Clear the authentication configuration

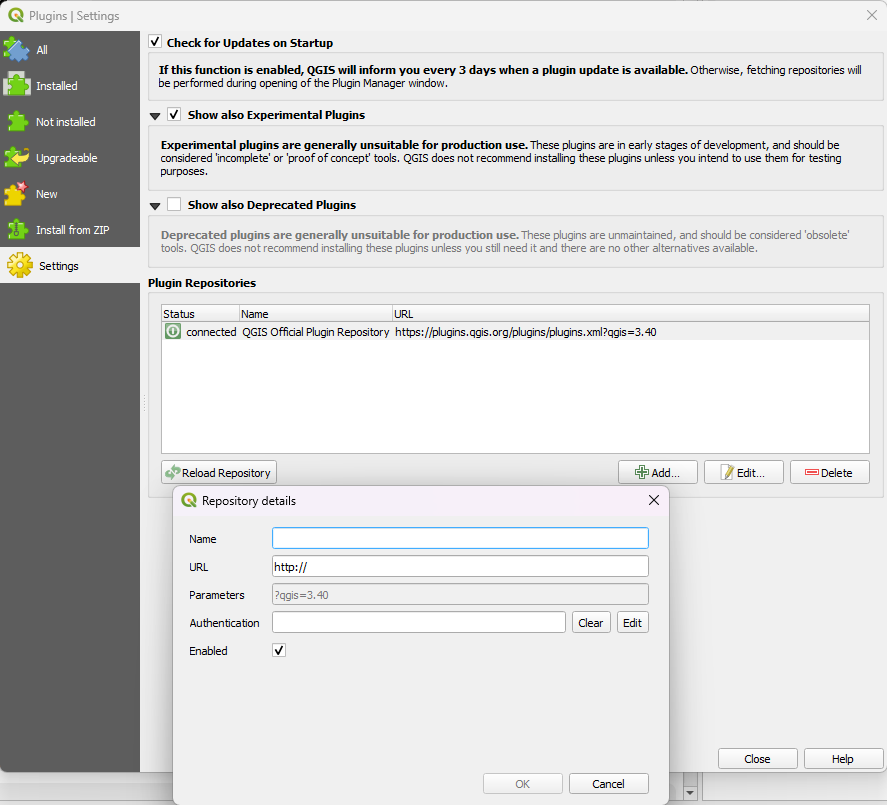point(591,622)
